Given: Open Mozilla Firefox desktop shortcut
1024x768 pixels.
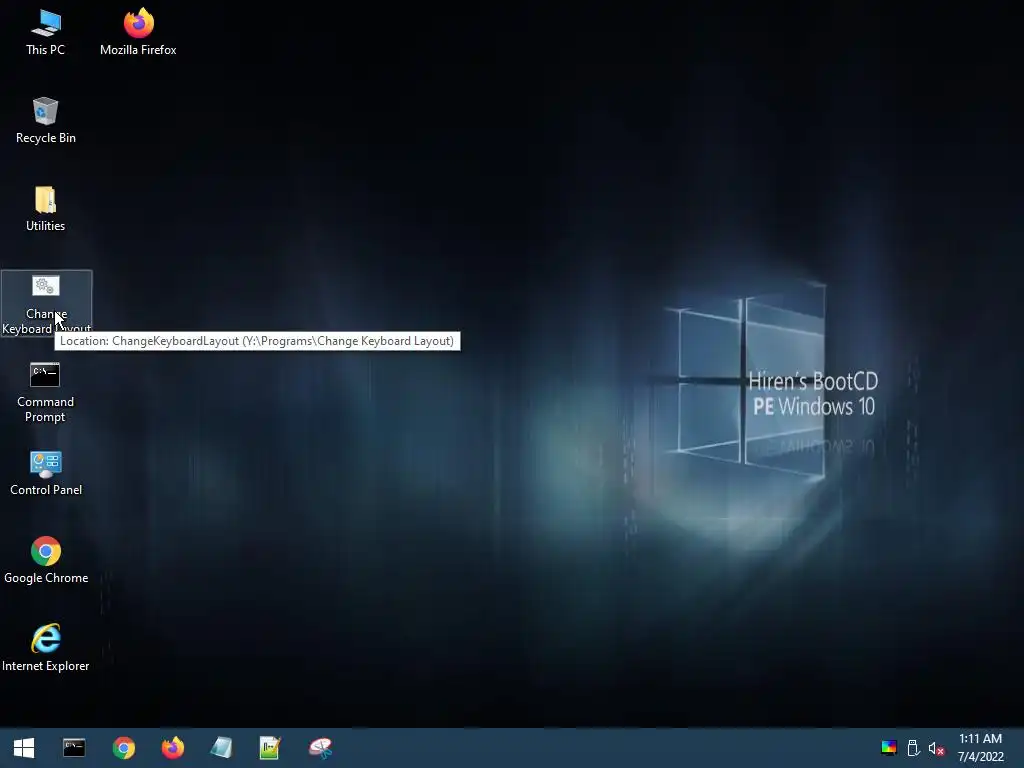Looking at the screenshot, I should click(138, 33).
